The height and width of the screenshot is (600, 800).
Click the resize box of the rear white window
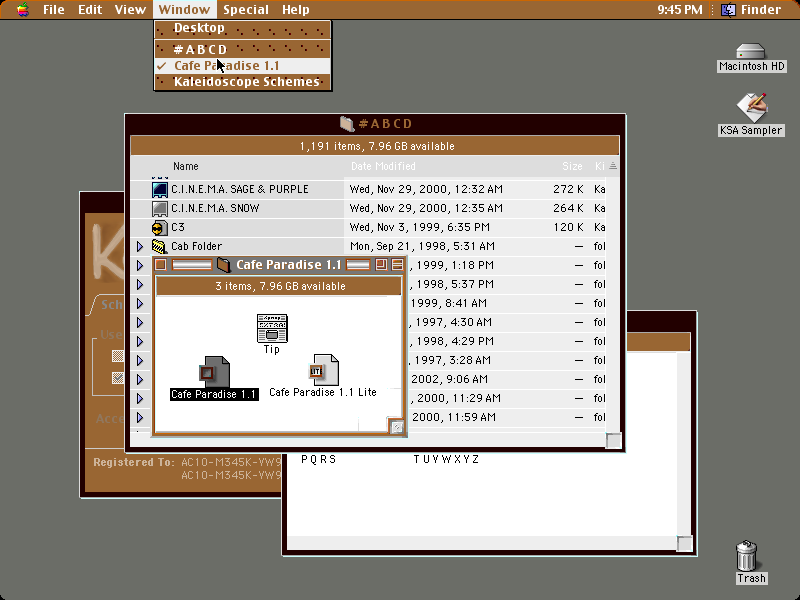[684, 543]
